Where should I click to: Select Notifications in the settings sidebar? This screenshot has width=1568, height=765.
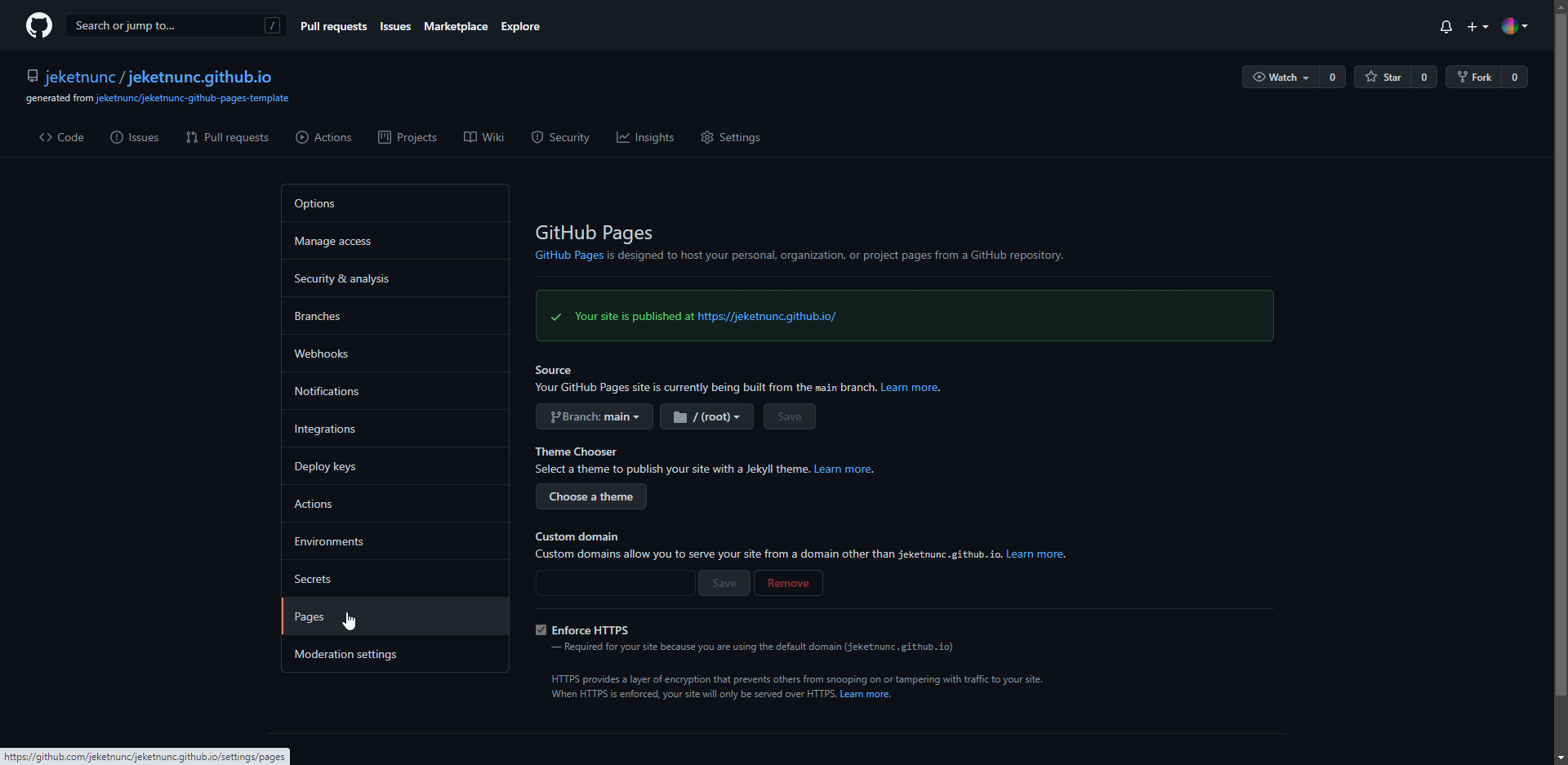(395, 391)
